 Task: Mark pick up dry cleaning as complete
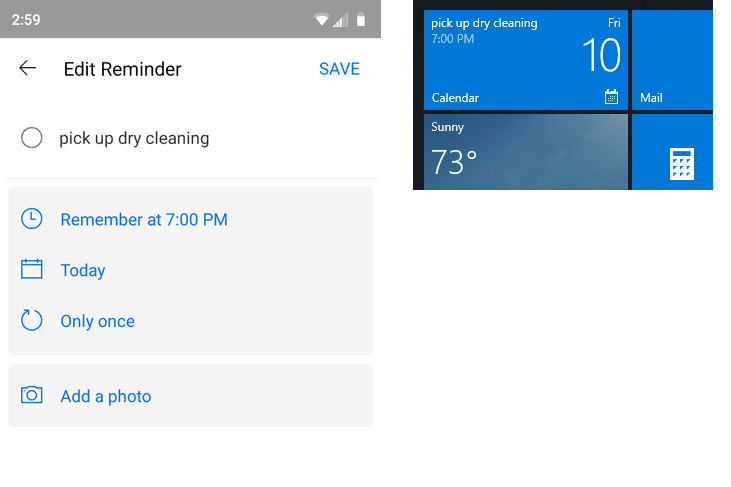(x=32, y=138)
